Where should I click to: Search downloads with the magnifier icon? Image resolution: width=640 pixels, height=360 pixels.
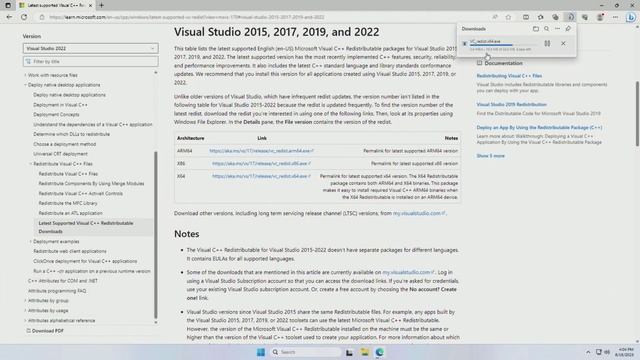point(547,29)
